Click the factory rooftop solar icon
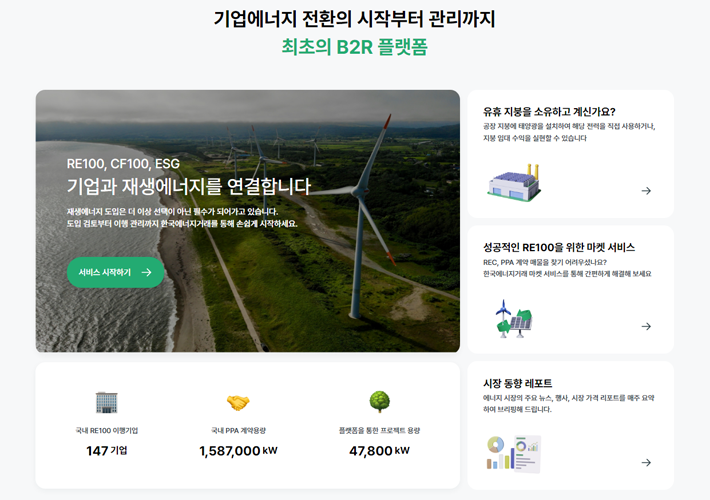 point(514,183)
